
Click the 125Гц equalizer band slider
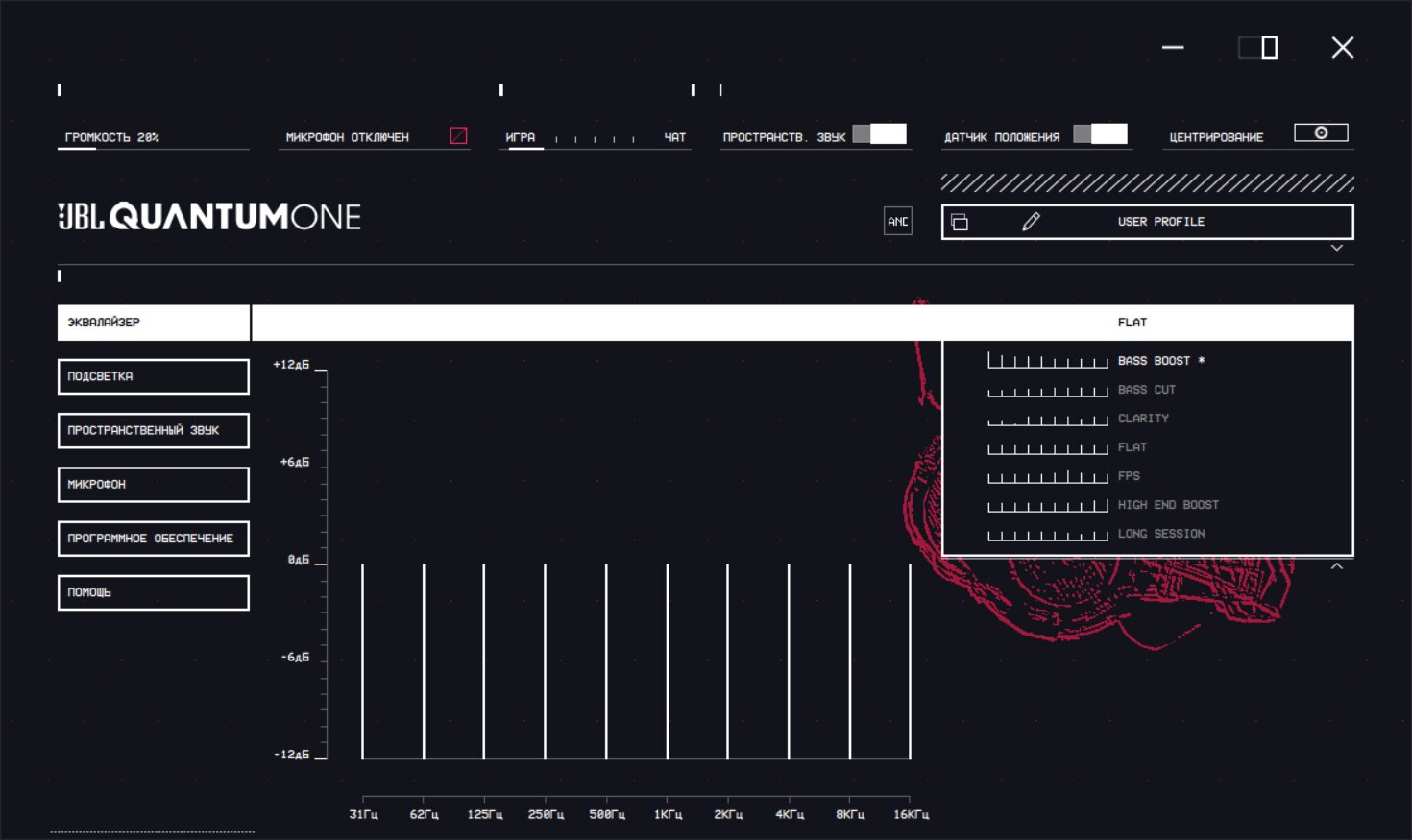(484, 661)
